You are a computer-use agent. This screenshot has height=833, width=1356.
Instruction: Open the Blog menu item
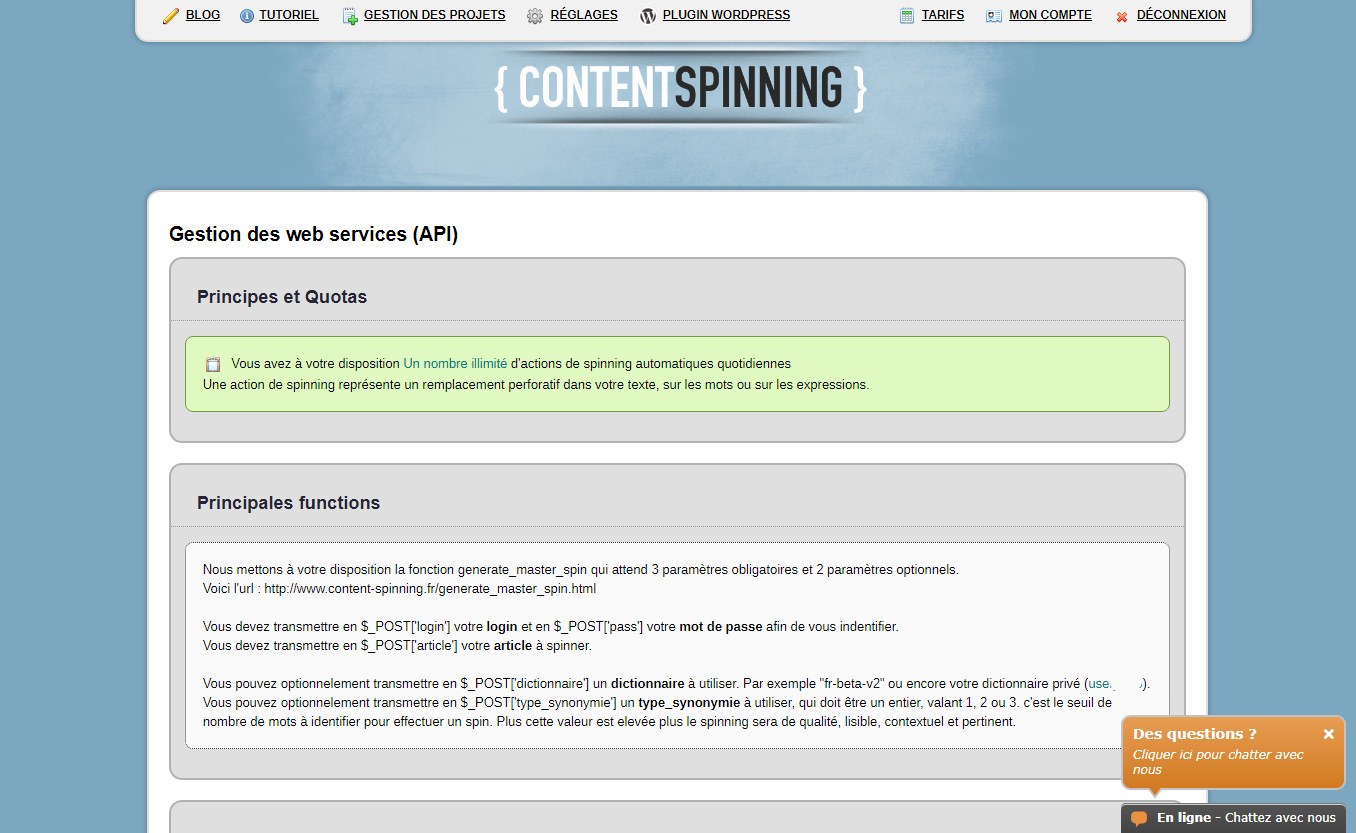click(203, 15)
